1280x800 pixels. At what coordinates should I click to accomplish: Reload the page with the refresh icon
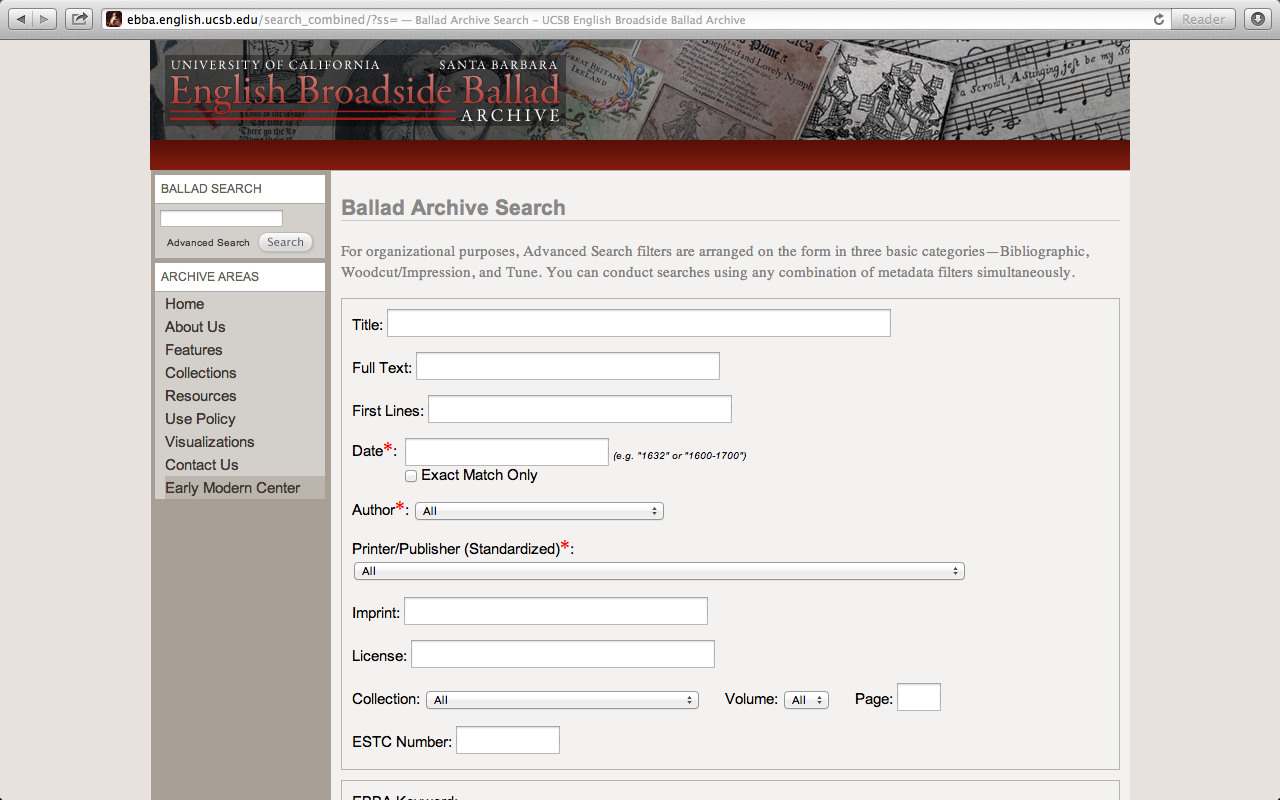tap(1159, 20)
